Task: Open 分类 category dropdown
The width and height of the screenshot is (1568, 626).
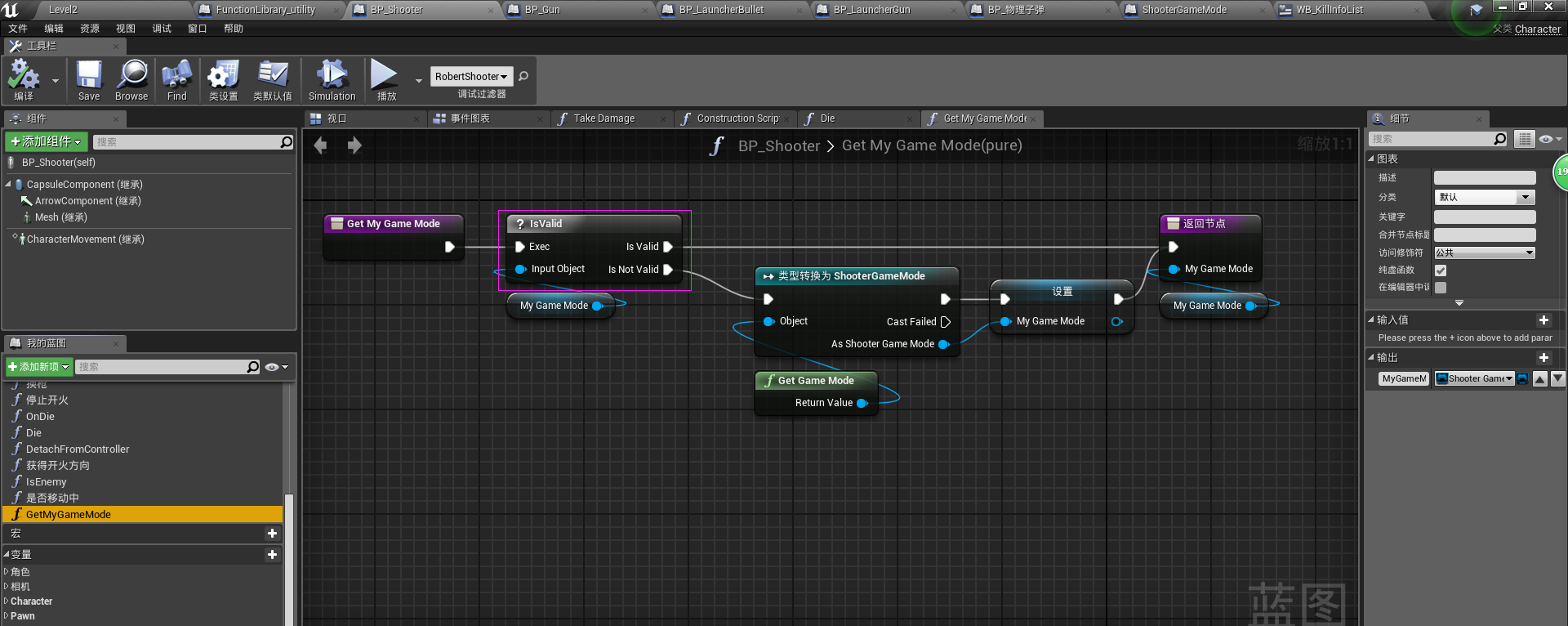Action: (1485, 197)
